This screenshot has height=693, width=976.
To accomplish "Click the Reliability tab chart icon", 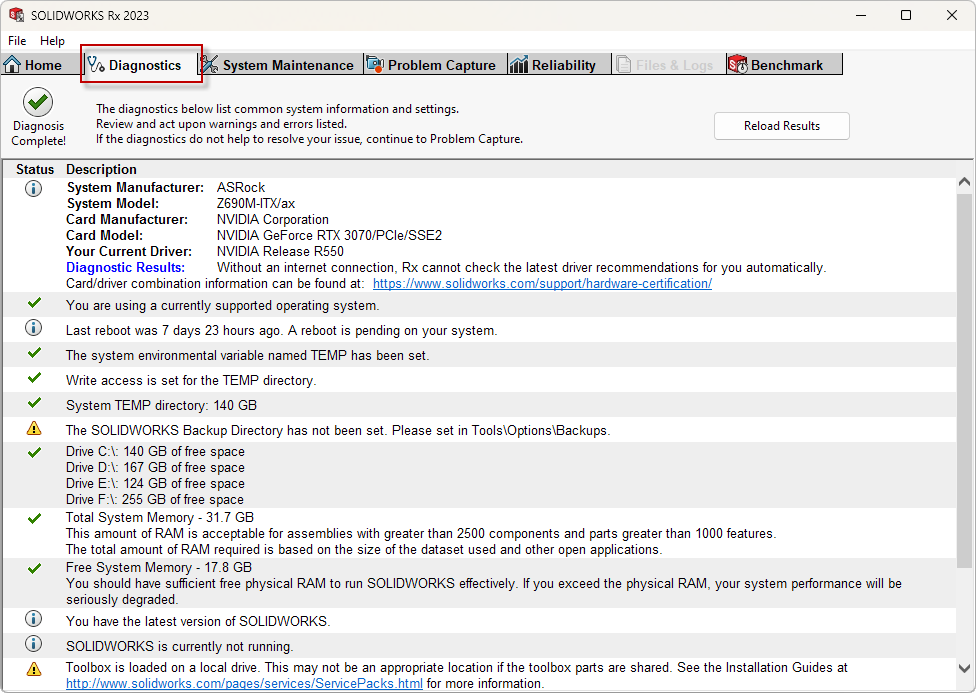I will point(519,65).
